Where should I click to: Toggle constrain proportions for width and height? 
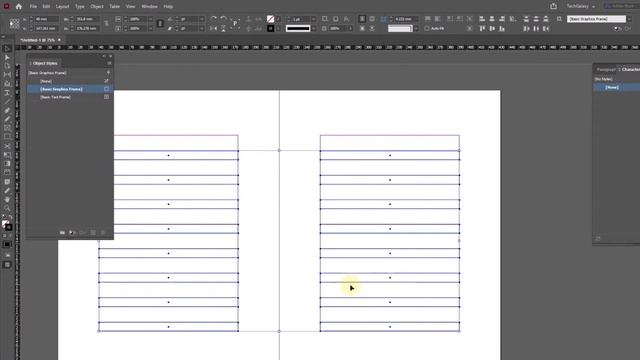107,24
